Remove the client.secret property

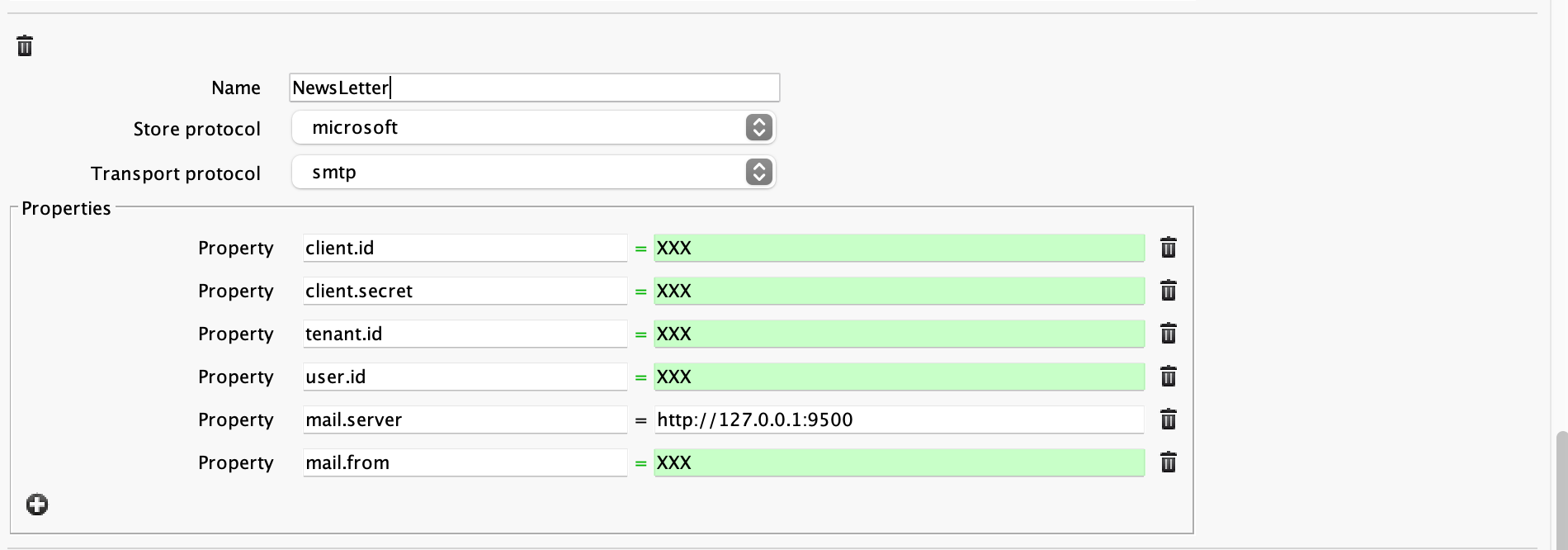click(x=1169, y=291)
